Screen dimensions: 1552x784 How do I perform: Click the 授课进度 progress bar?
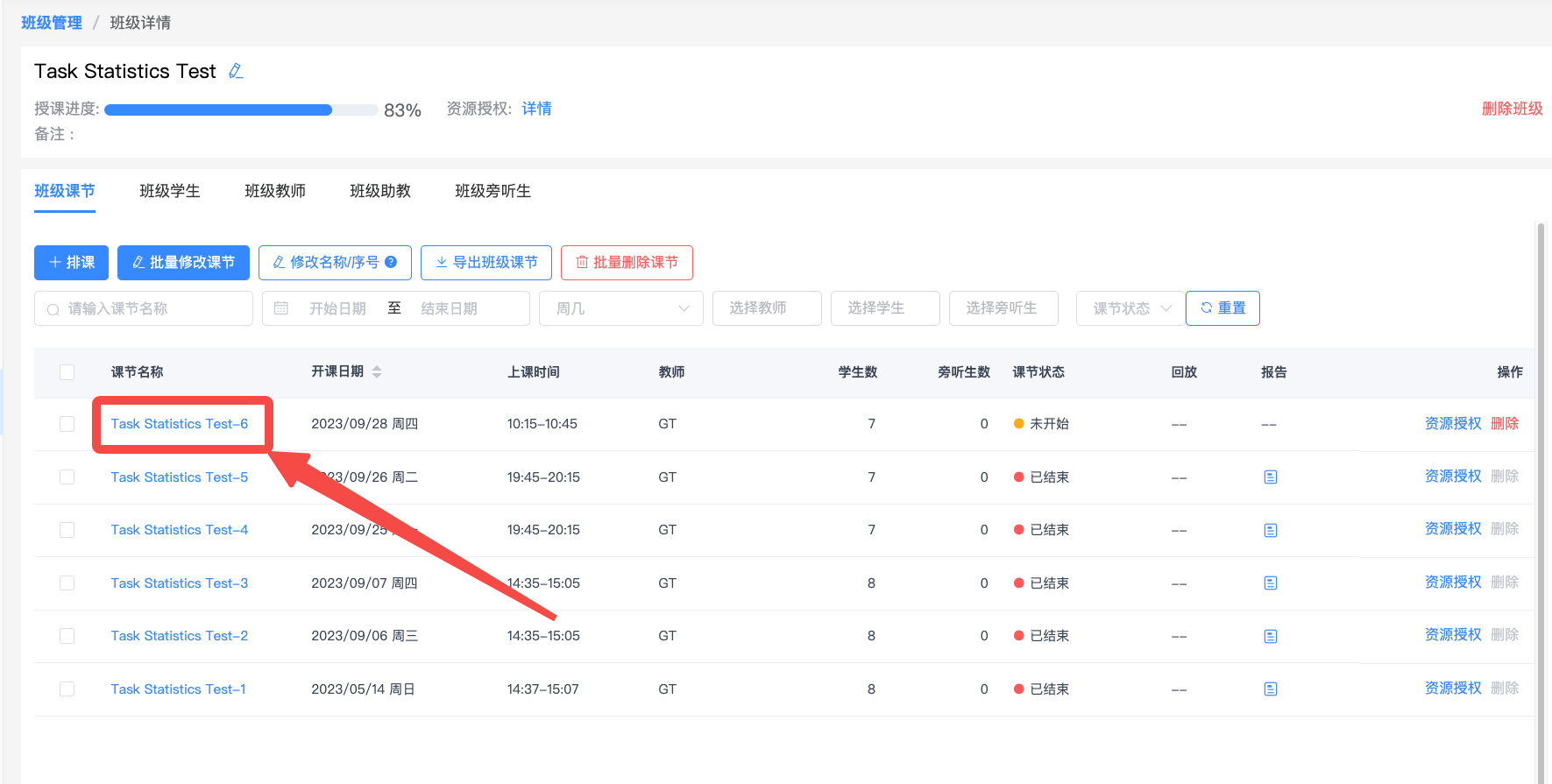(x=242, y=110)
